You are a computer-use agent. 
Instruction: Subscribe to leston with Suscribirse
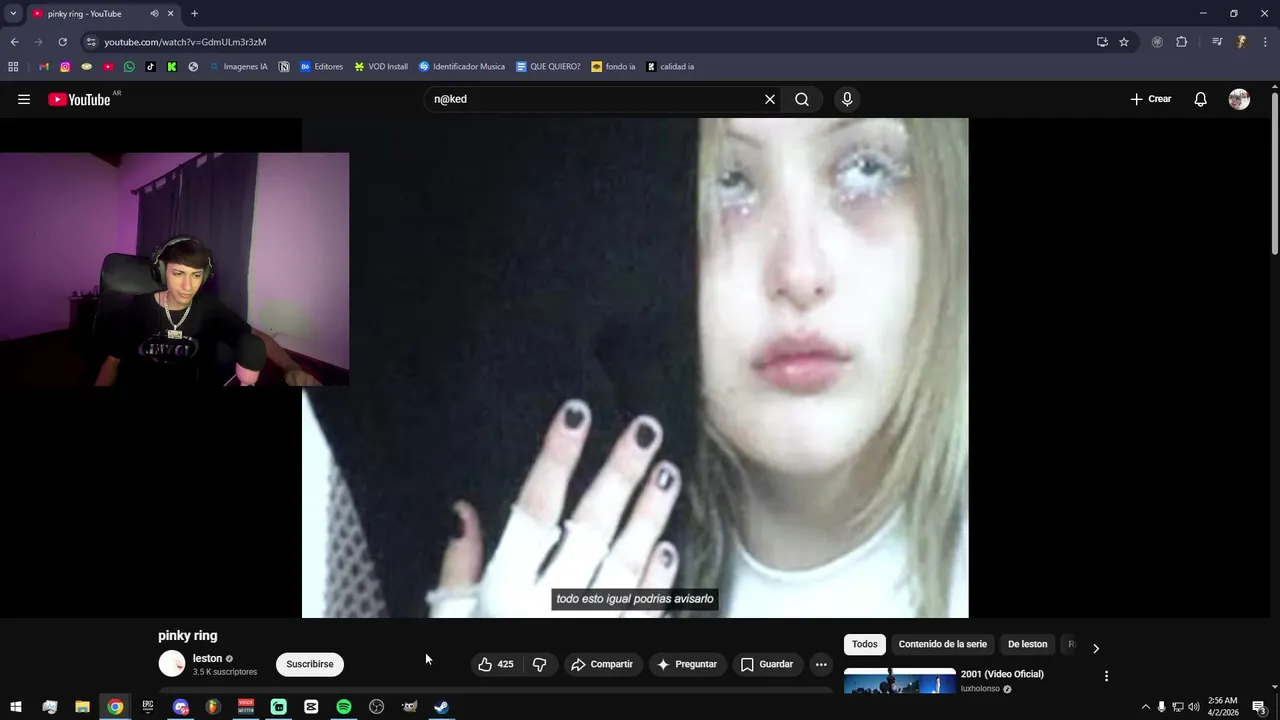tap(310, 664)
